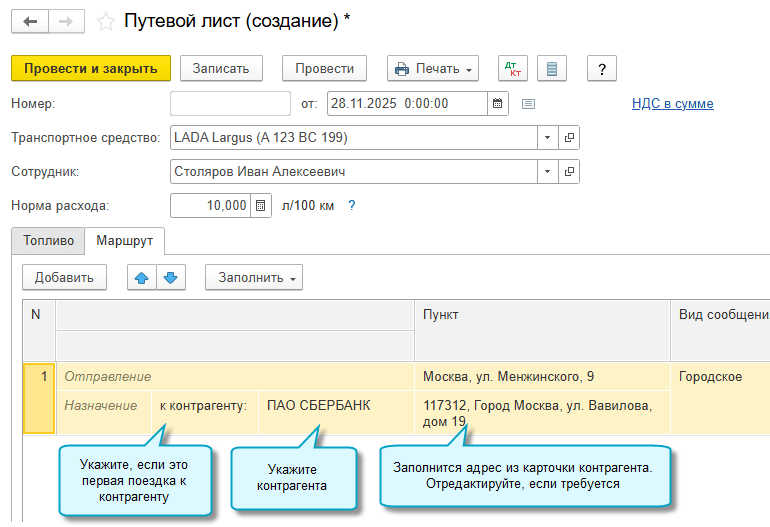This screenshot has width=770, height=527.
Task: Click the back navigation arrow
Action: tap(29, 21)
